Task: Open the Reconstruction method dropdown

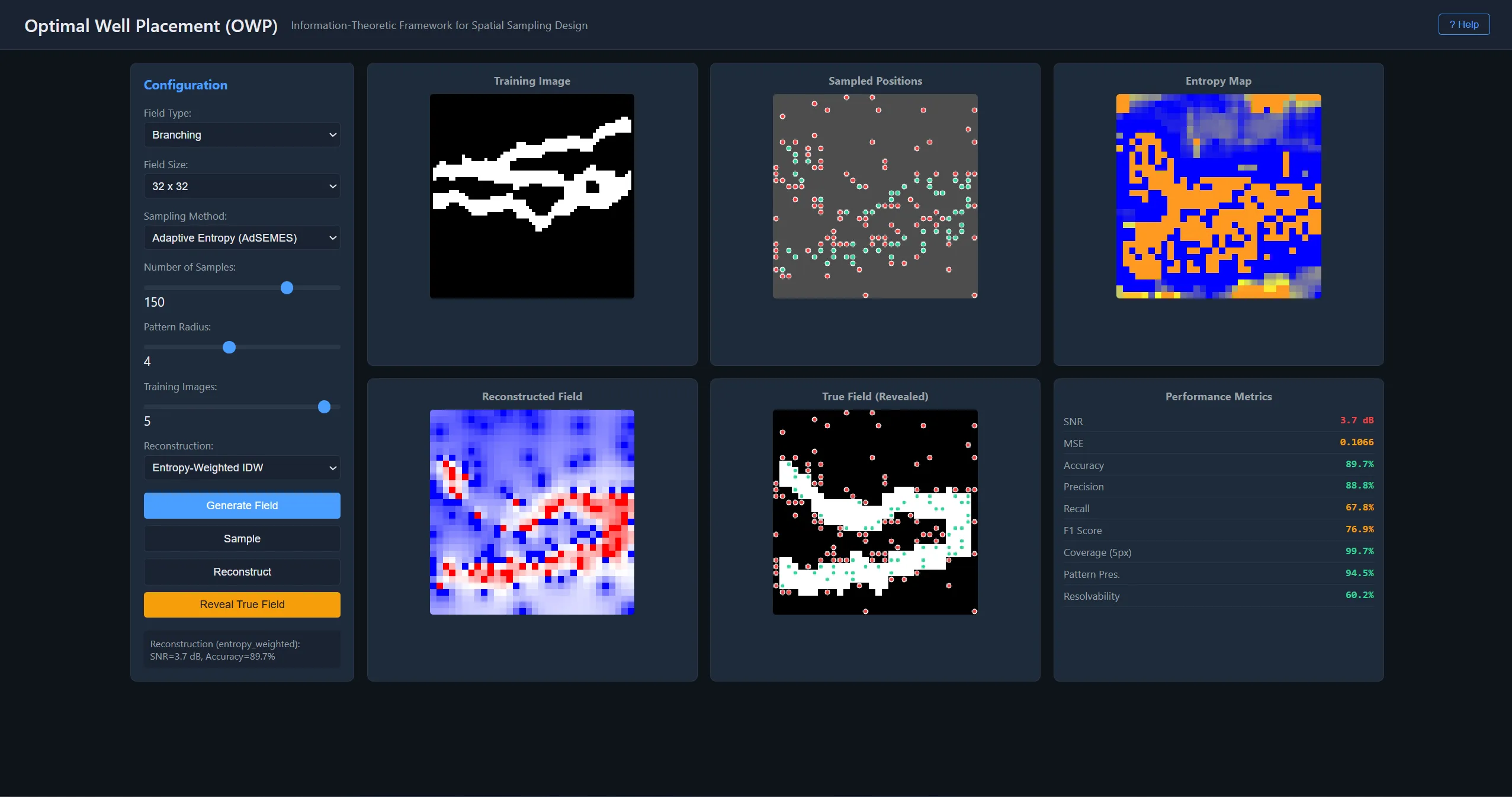Action: [x=242, y=468]
